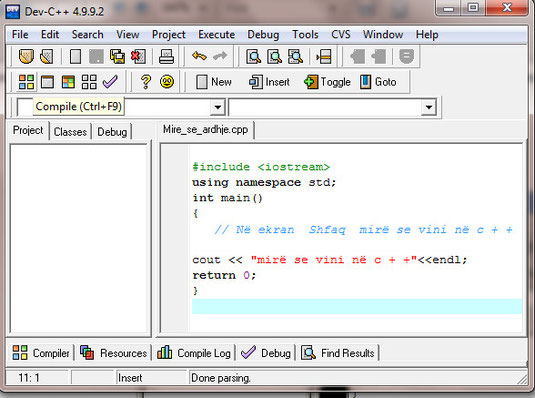This screenshot has width=535, height=398.
Task: Open the Execute menu
Action: point(216,34)
